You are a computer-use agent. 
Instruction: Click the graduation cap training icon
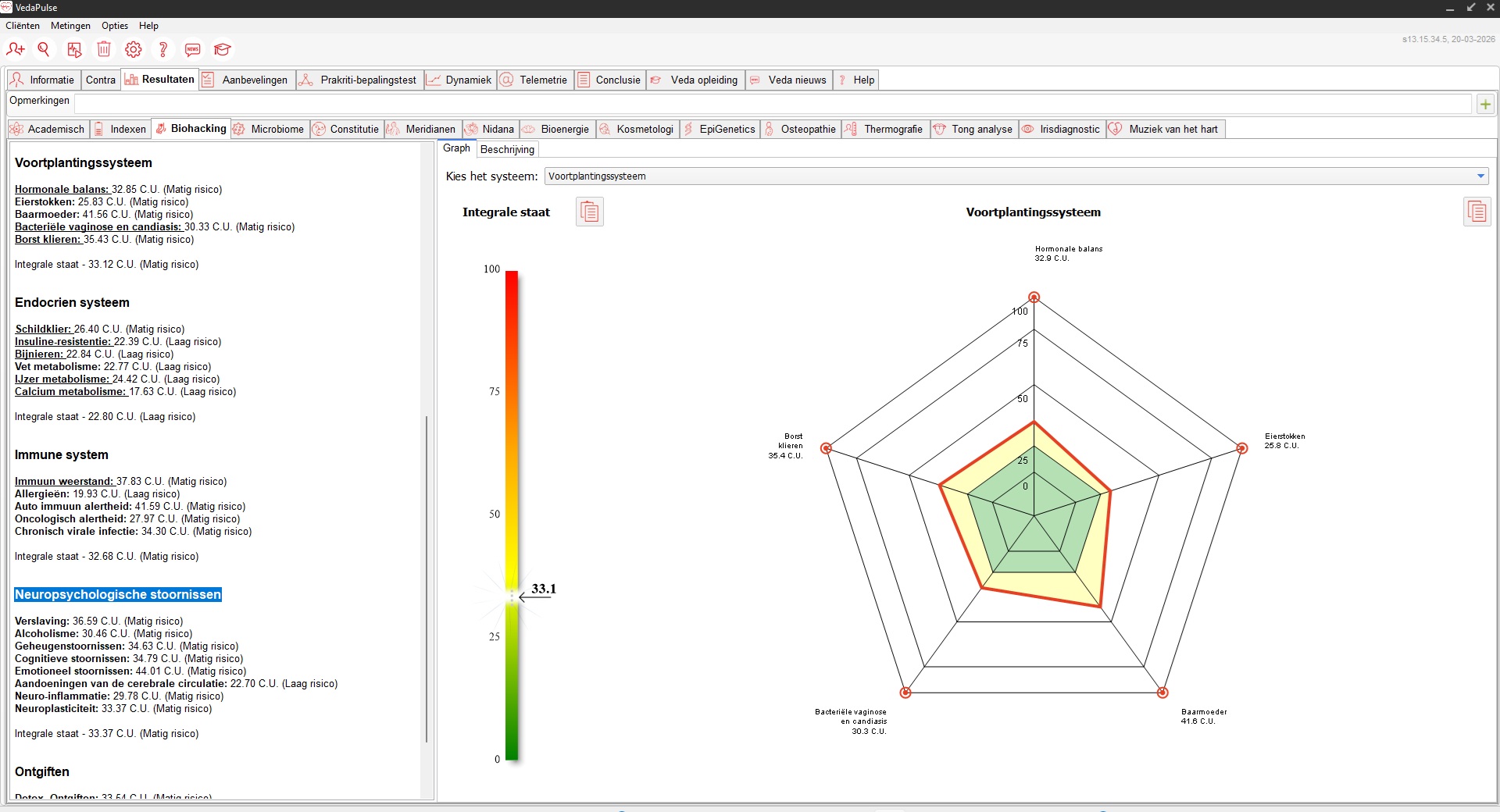click(223, 49)
